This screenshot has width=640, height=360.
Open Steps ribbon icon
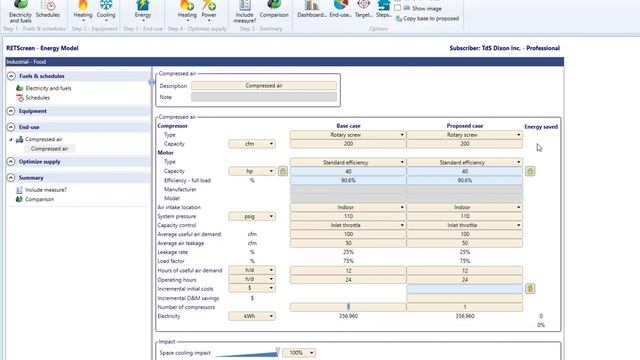(383, 10)
